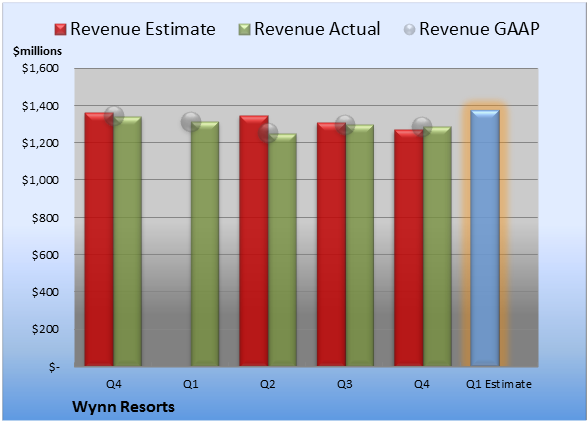Click the Revenue GAAP sphere above Q2

tap(268, 132)
